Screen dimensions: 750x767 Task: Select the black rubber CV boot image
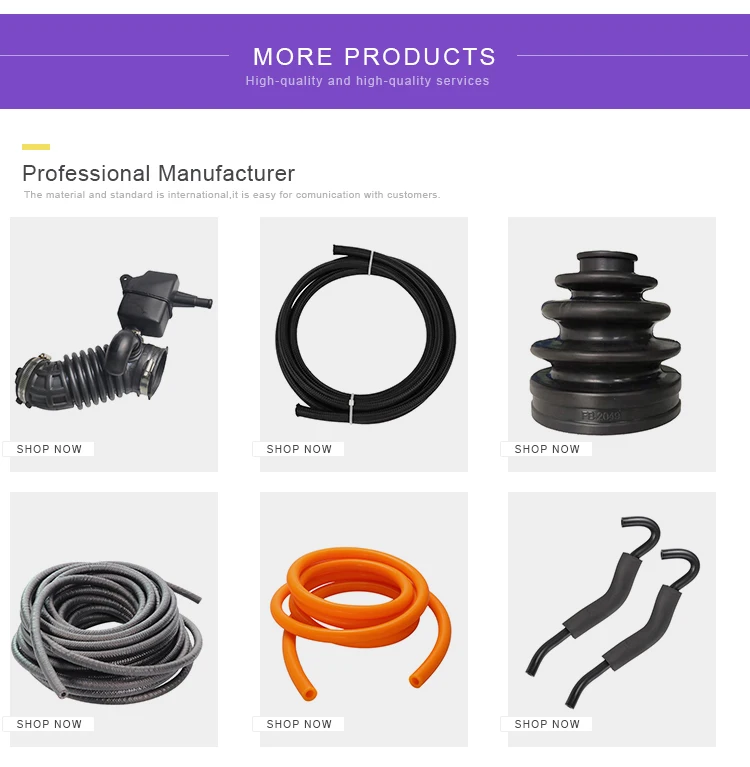click(606, 342)
